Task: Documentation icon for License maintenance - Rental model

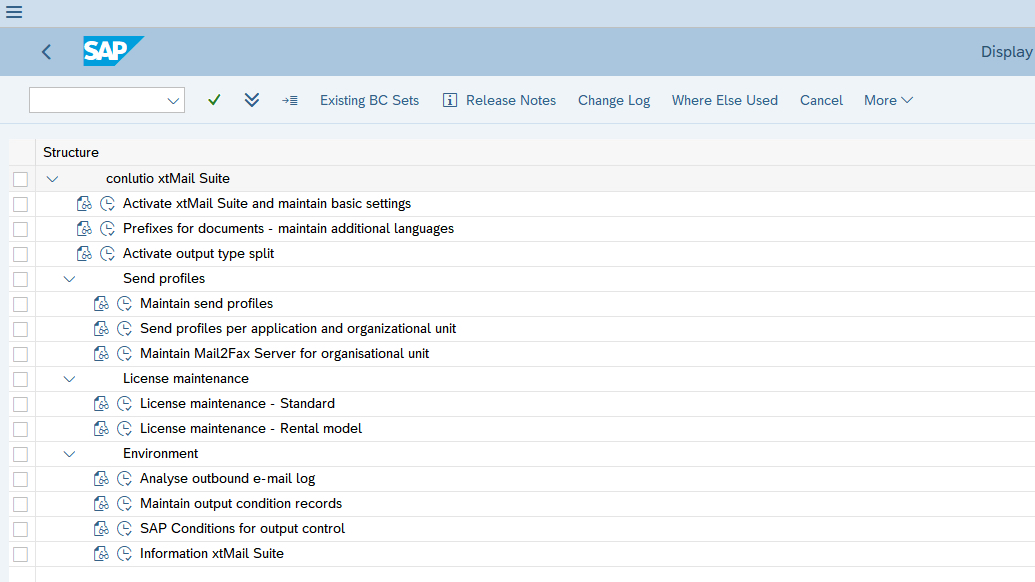Action: pyautogui.click(x=101, y=428)
